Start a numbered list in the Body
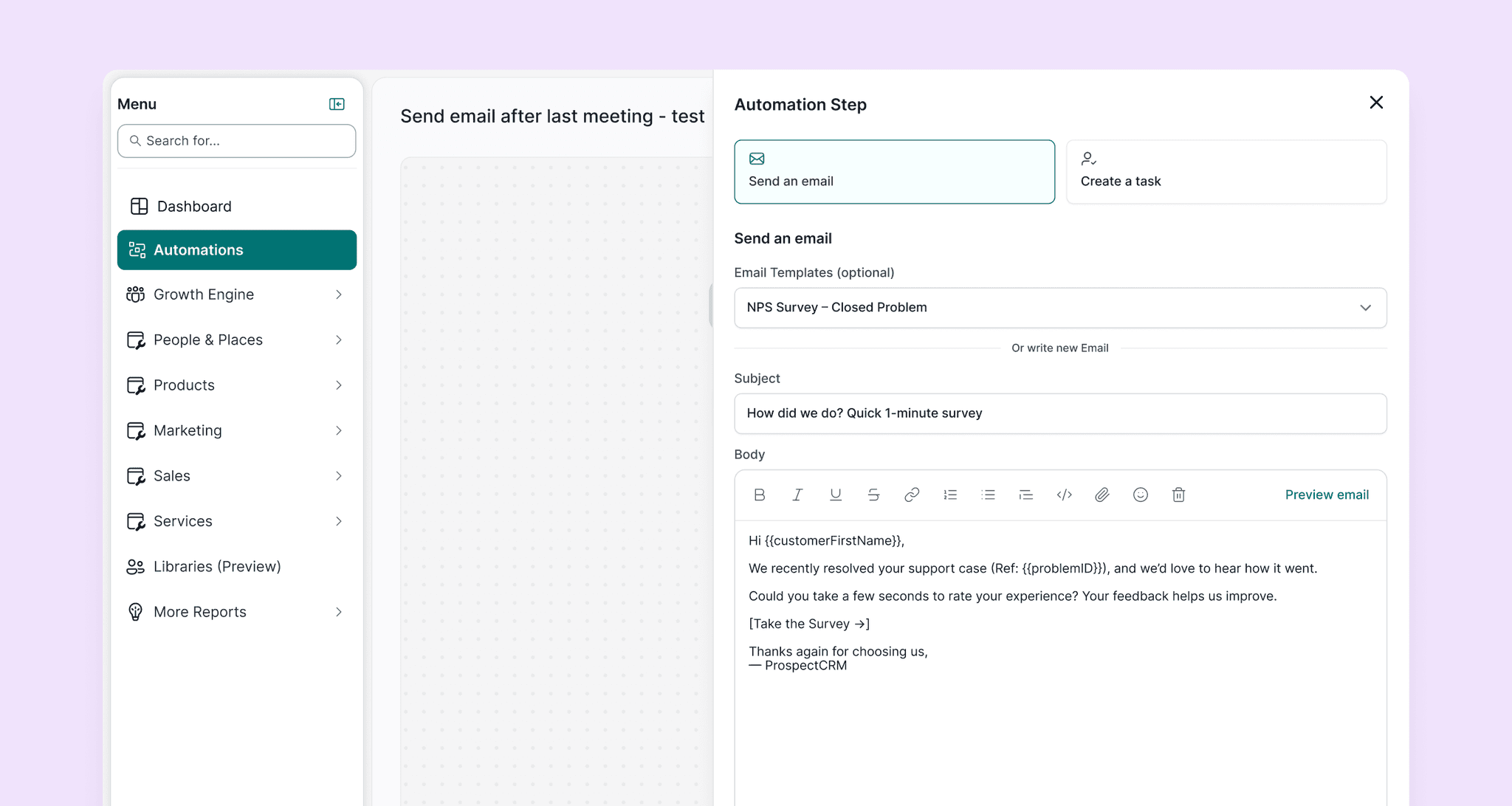1512x806 pixels. click(950, 495)
